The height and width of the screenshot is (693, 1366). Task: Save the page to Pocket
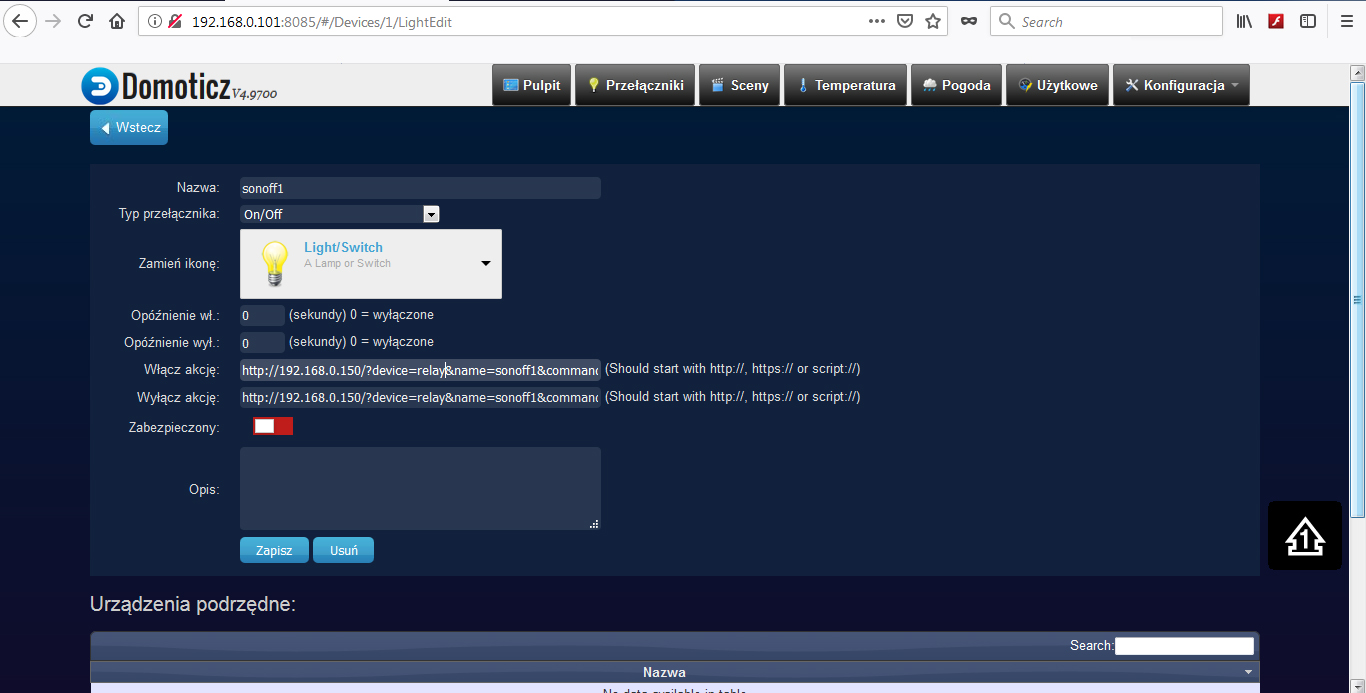point(904,21)
